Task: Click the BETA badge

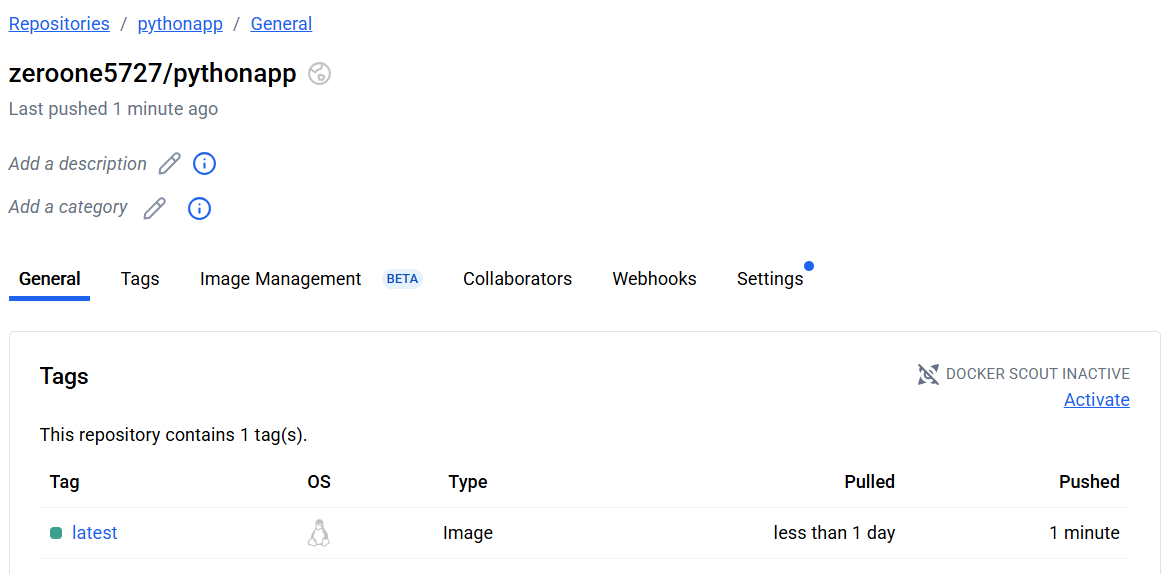Action: click(x=402, y=279)
